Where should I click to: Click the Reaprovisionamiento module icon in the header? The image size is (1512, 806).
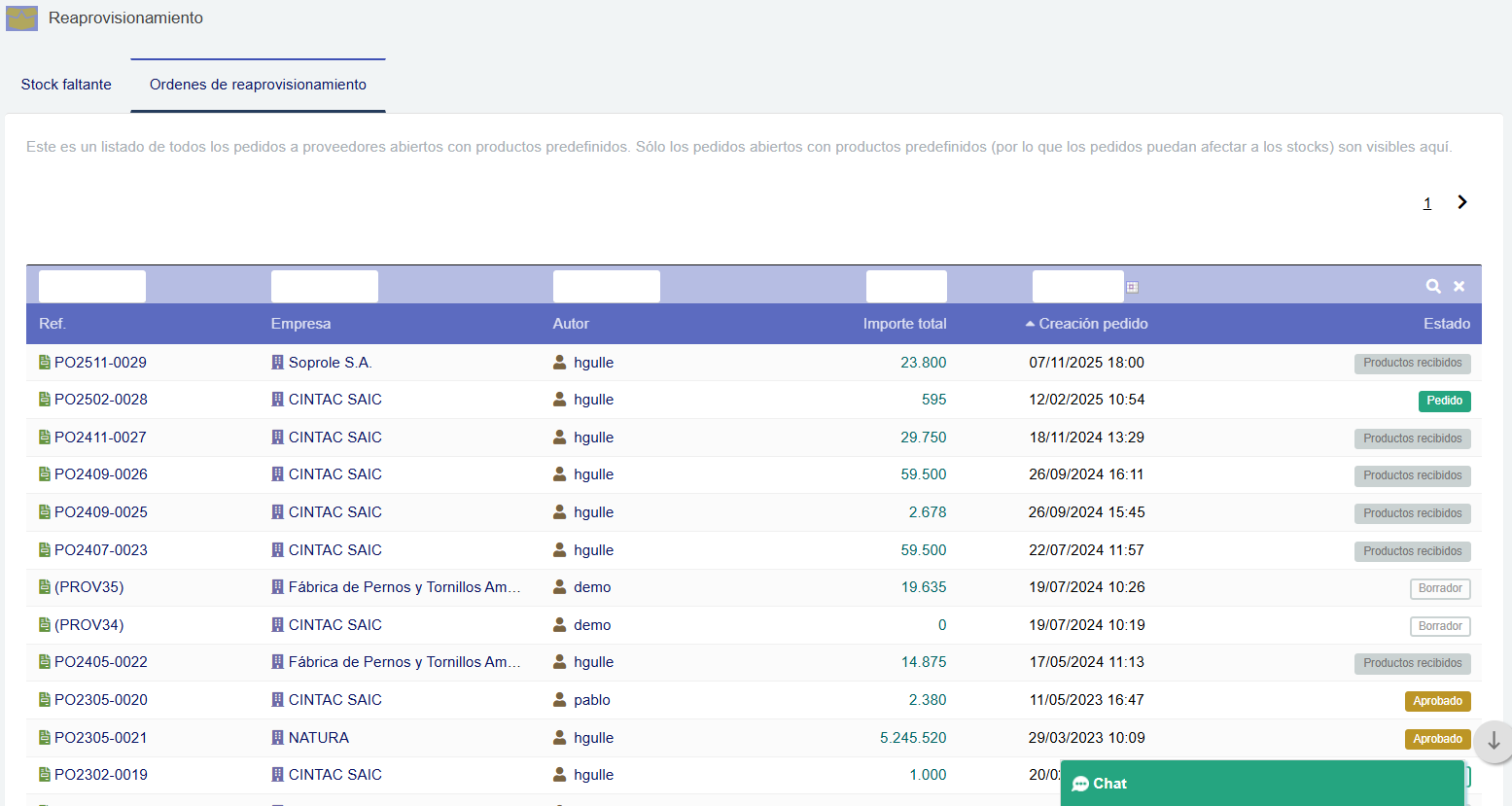pos(20,18)
